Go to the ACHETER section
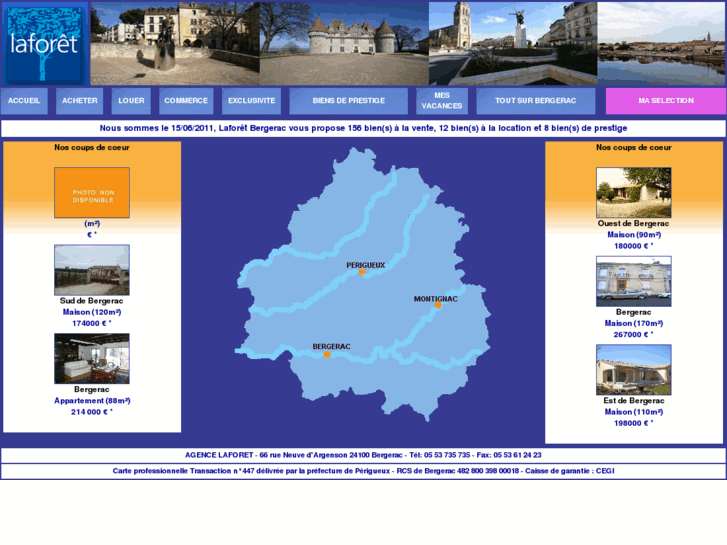The height and width of the screenshot is (545, 727). pos(80,101)
